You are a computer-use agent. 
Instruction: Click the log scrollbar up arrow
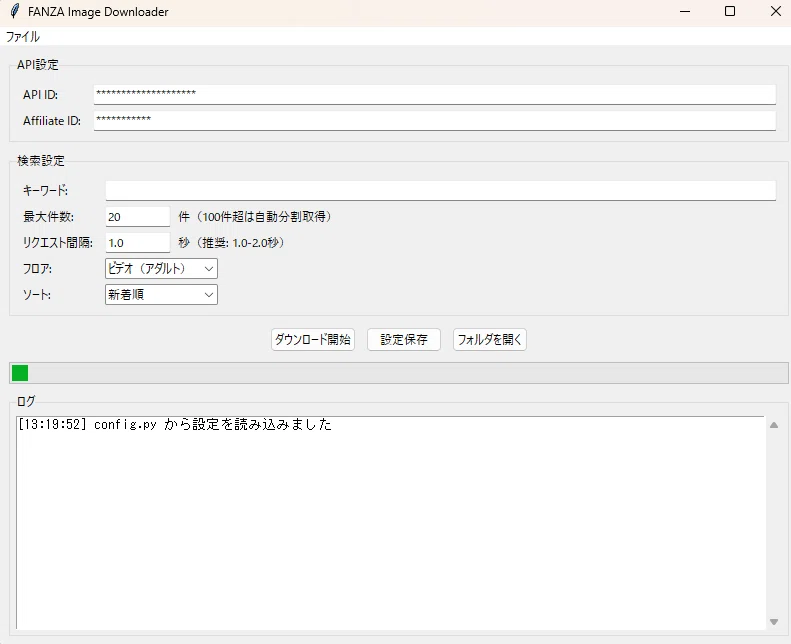tap(774, 425)
